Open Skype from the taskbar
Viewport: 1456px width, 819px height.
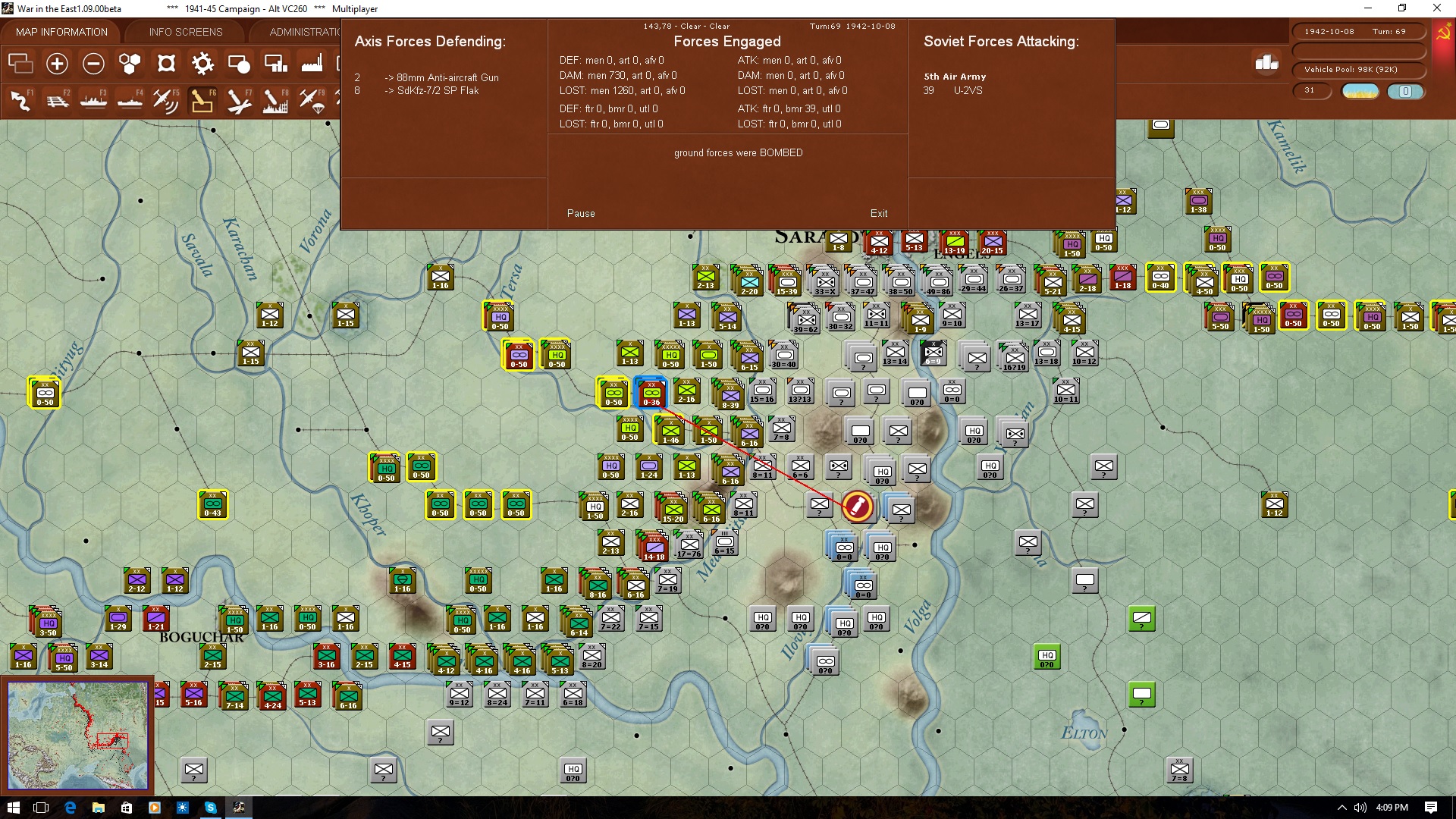click(x=210, y=808)
